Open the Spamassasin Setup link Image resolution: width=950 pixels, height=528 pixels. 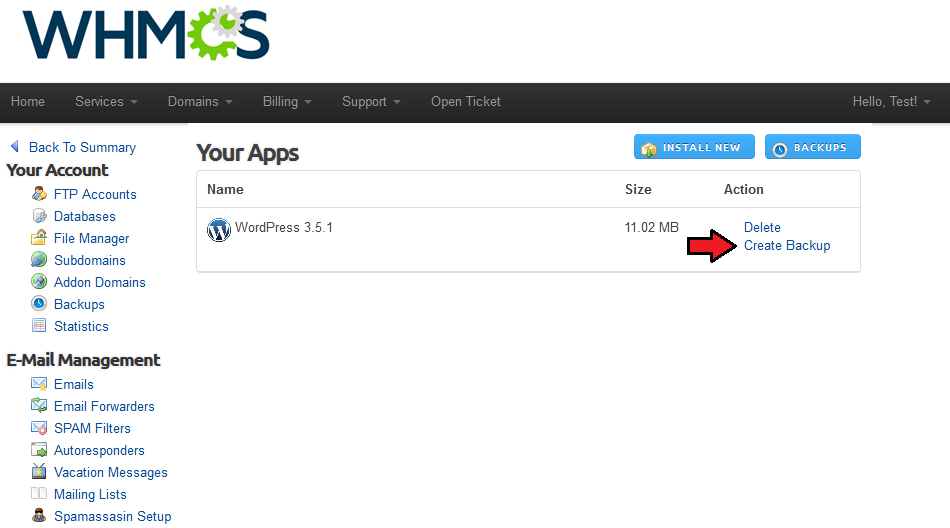pos(113,516)
